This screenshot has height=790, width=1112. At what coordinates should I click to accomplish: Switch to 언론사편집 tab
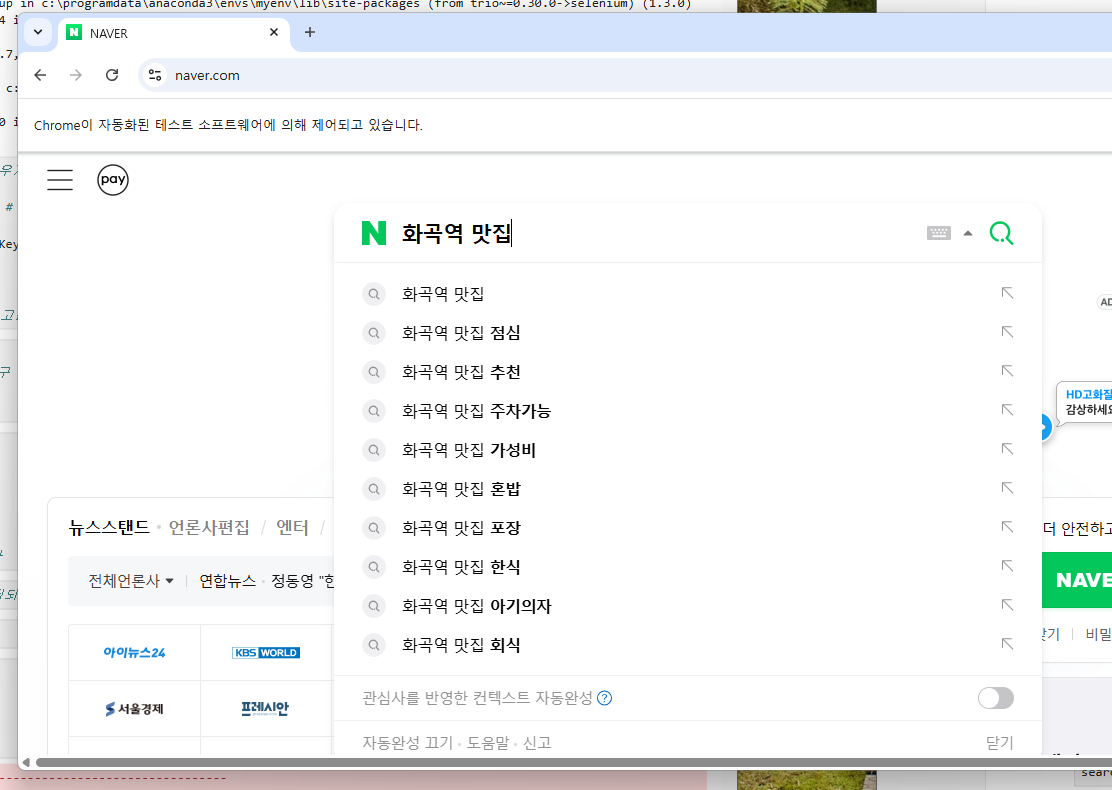coord(209,528)
